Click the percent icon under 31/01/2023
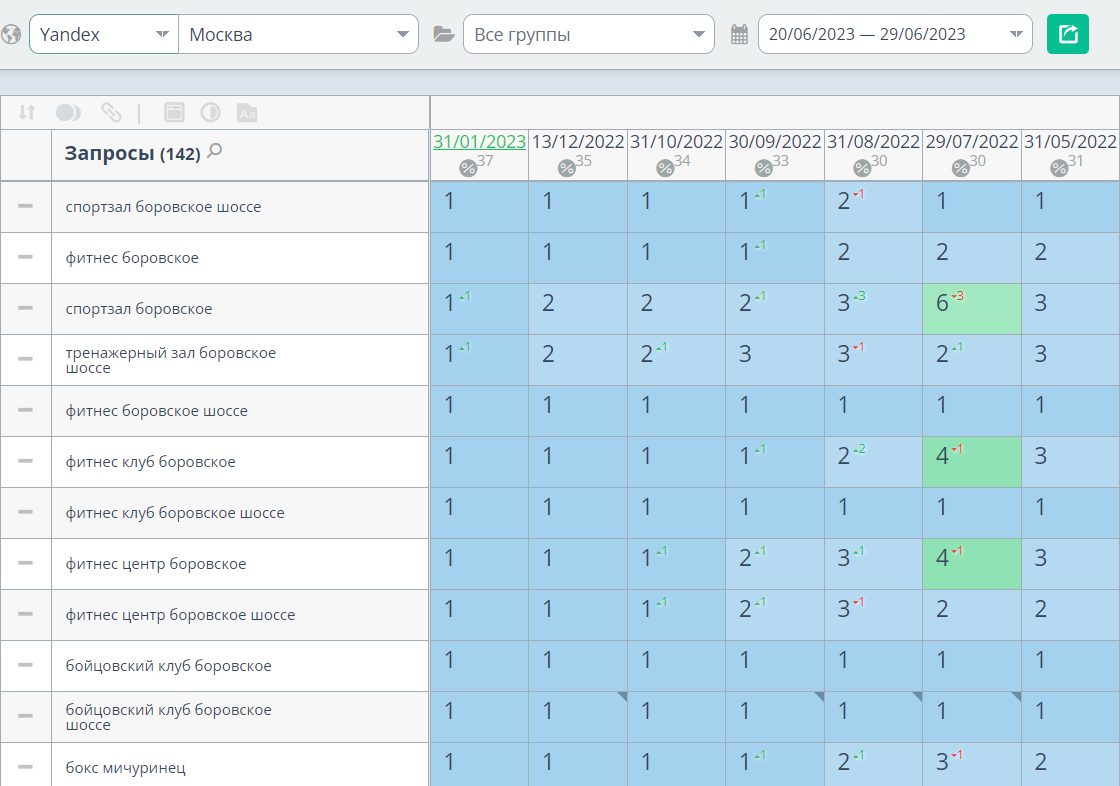1120x786 pixels. pyautogui.click(x=468, y=168)
